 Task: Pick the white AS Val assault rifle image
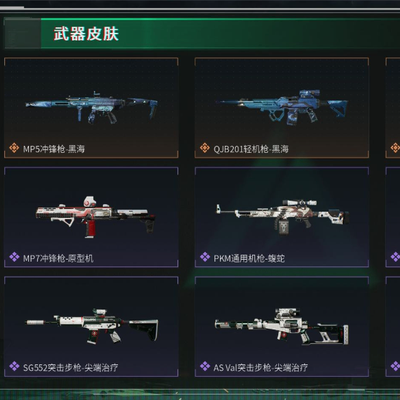click(282, 326)
